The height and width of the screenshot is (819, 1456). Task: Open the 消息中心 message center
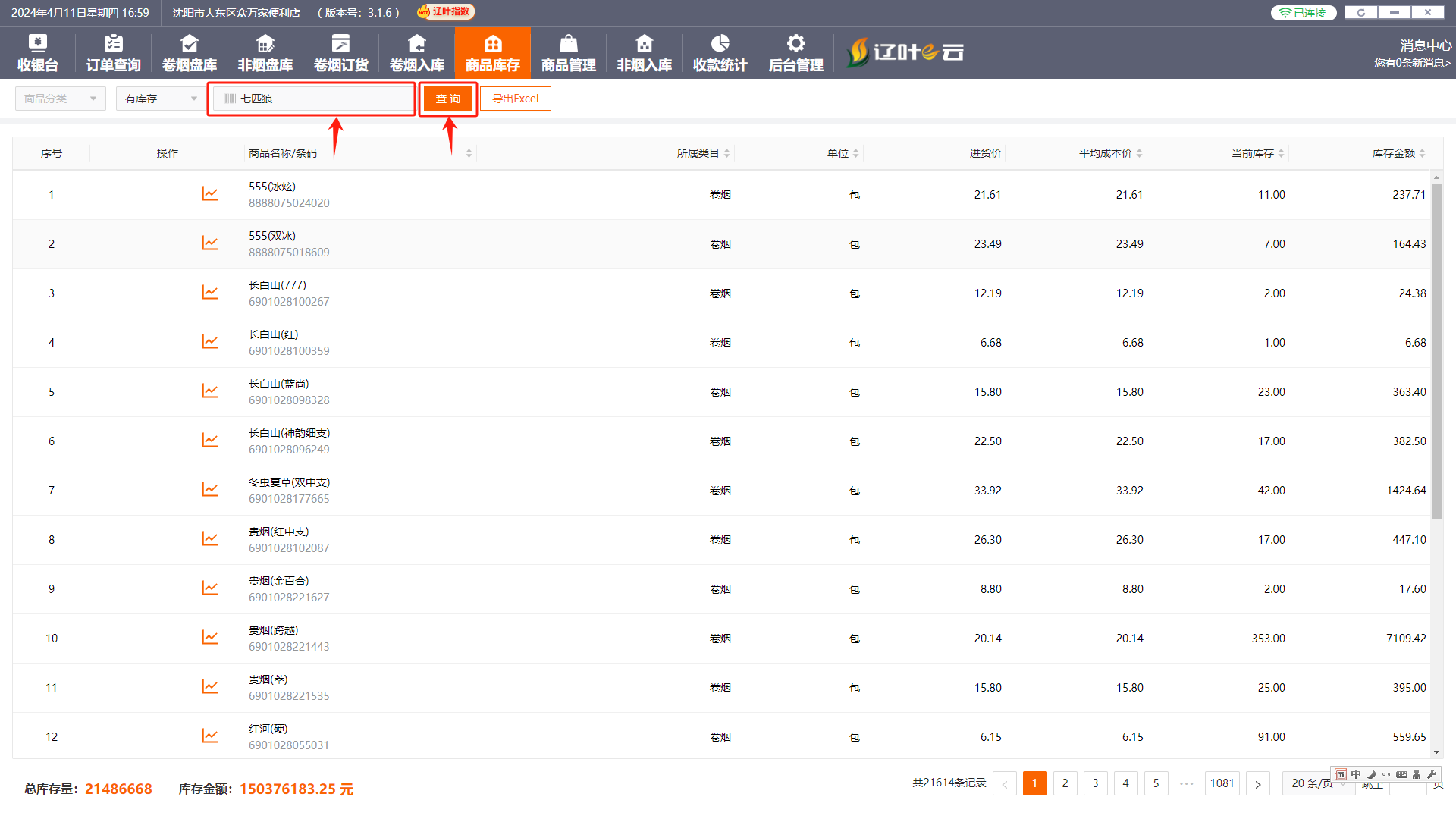[1426, 45]
